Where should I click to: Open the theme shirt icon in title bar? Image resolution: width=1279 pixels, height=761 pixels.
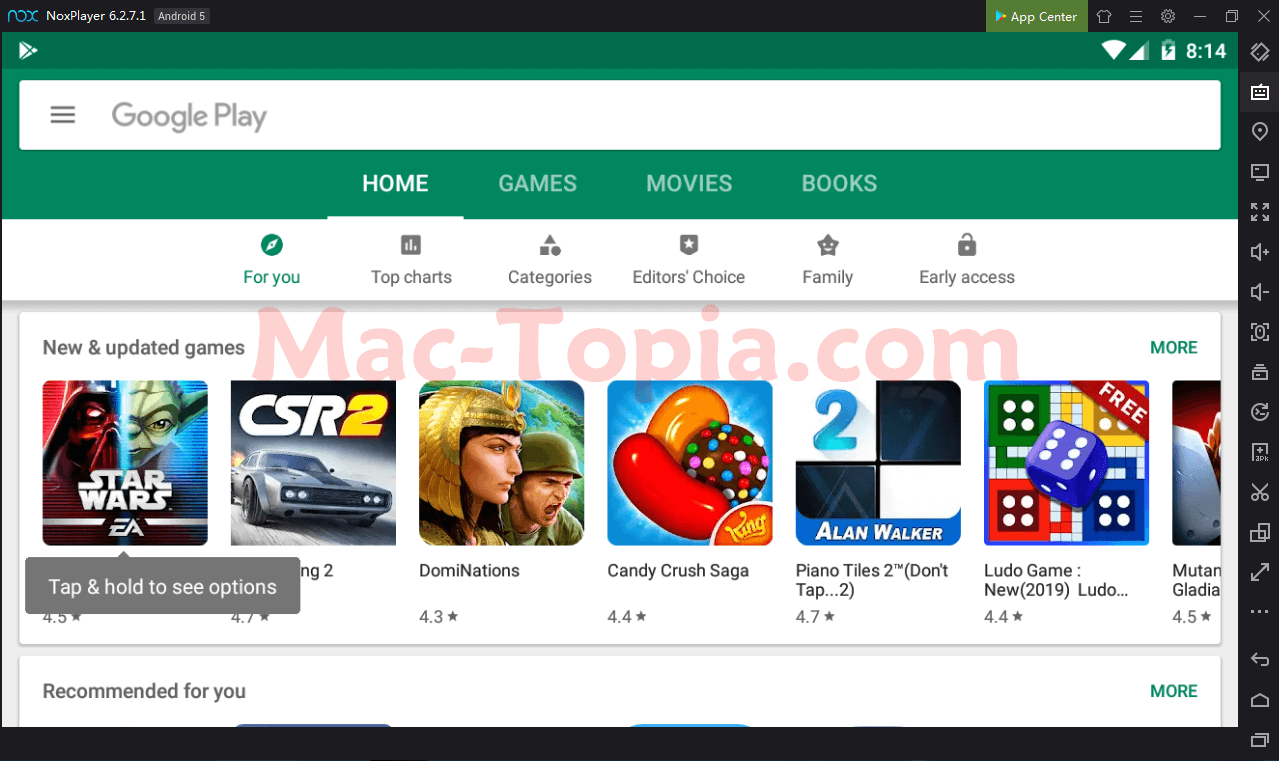click(x=1104, y=16)
